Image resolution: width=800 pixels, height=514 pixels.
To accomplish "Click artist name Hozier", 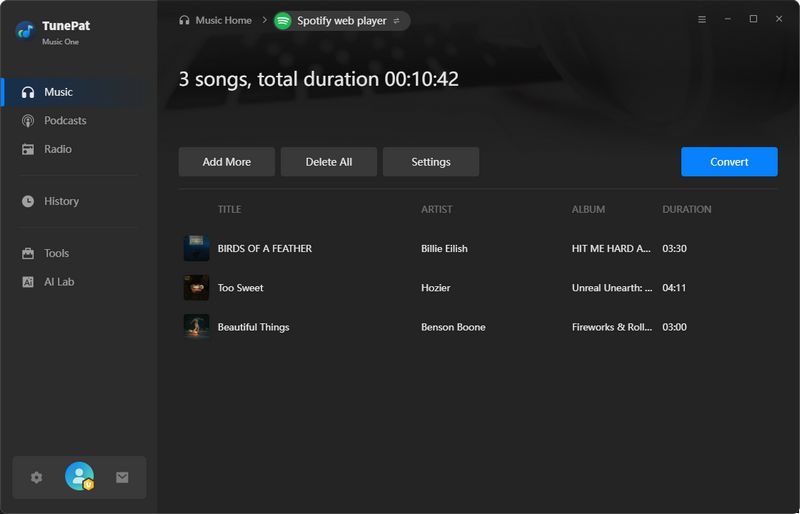I will click(x=436, y=288).
